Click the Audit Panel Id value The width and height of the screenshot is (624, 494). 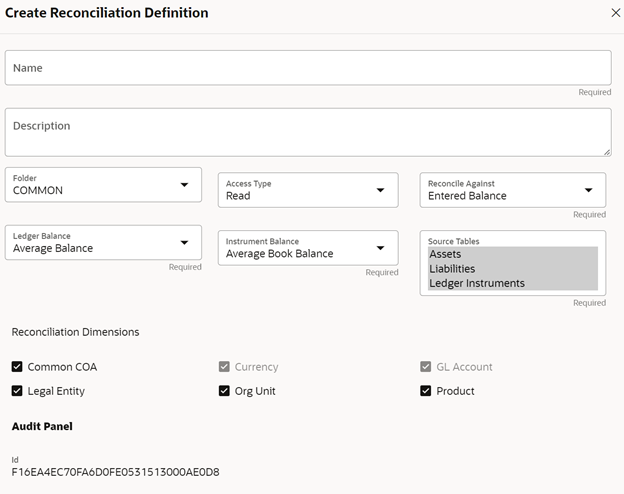tap(115, 472)
